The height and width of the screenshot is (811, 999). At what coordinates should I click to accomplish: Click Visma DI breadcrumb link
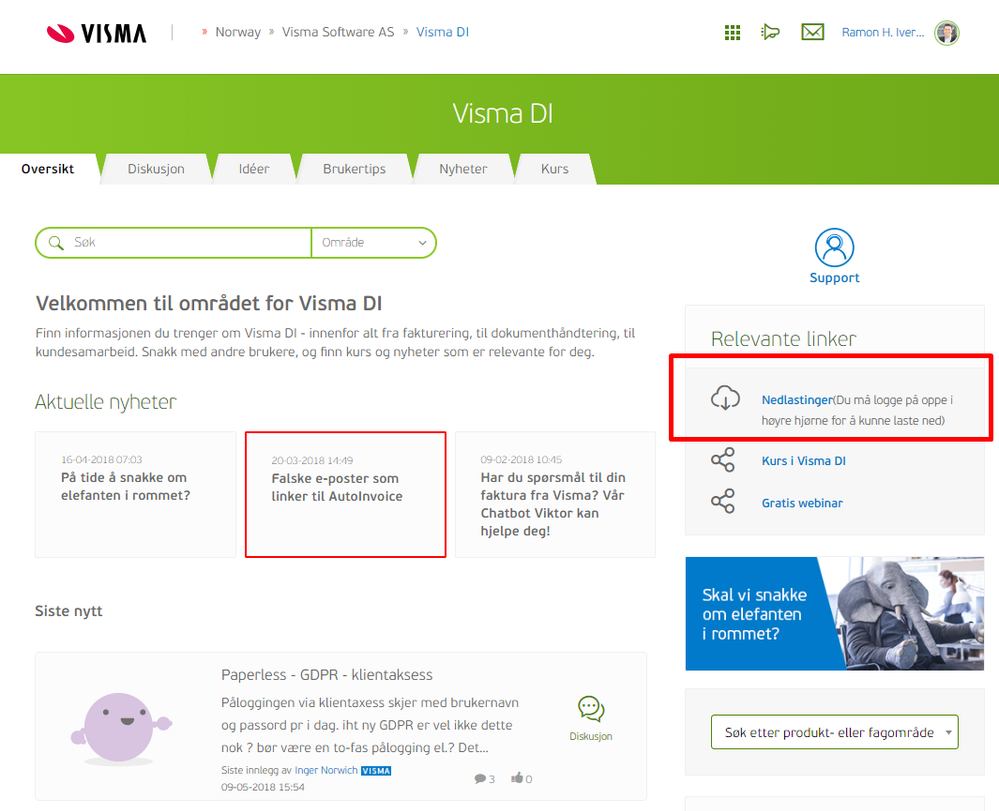442,32
